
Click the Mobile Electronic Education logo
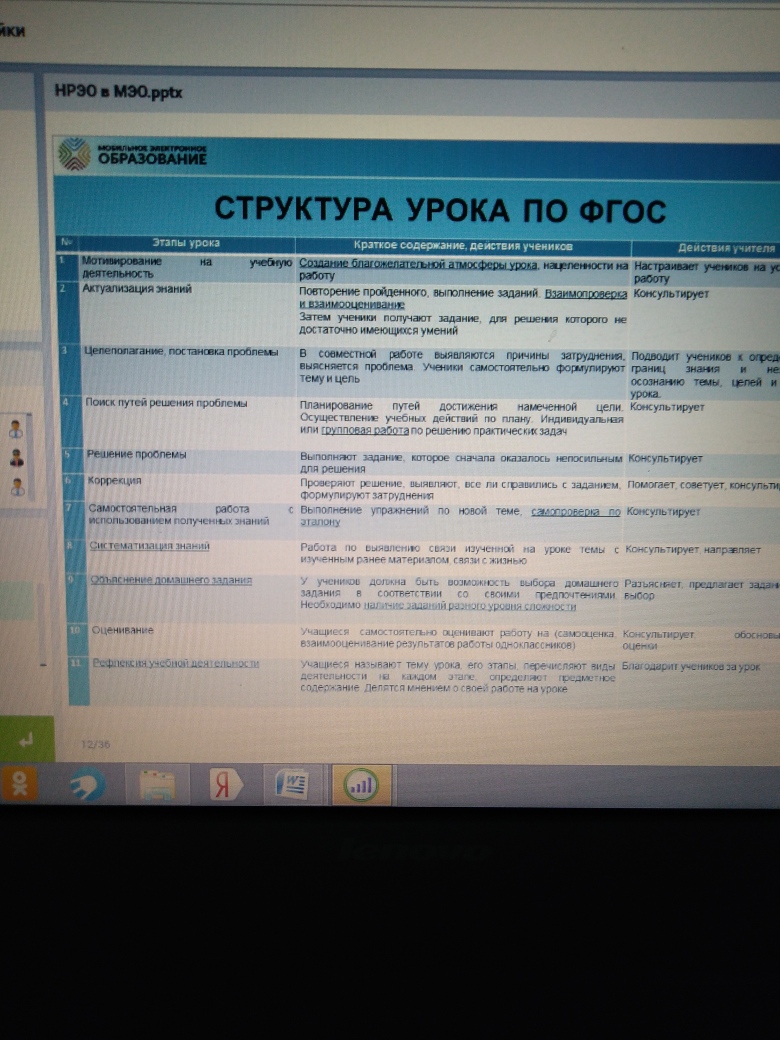133,155
